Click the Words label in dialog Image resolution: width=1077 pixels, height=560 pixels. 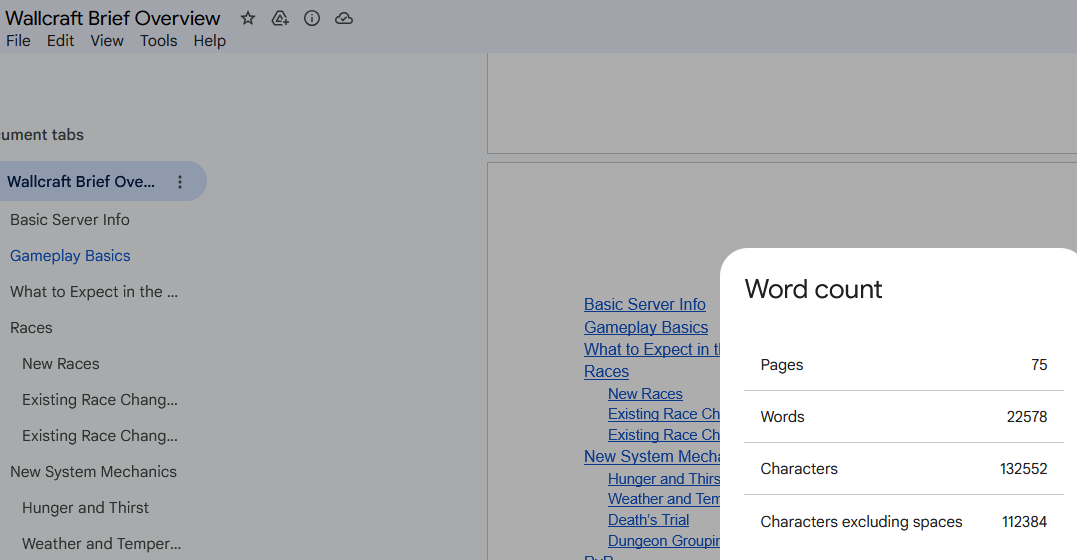782,417
